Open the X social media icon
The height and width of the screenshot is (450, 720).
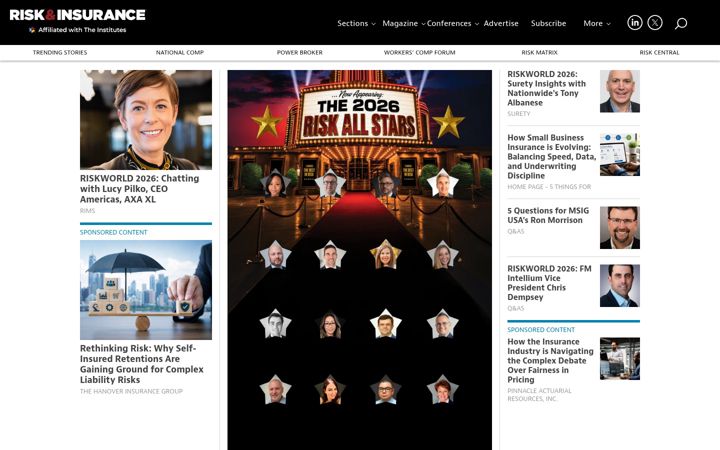655,22
